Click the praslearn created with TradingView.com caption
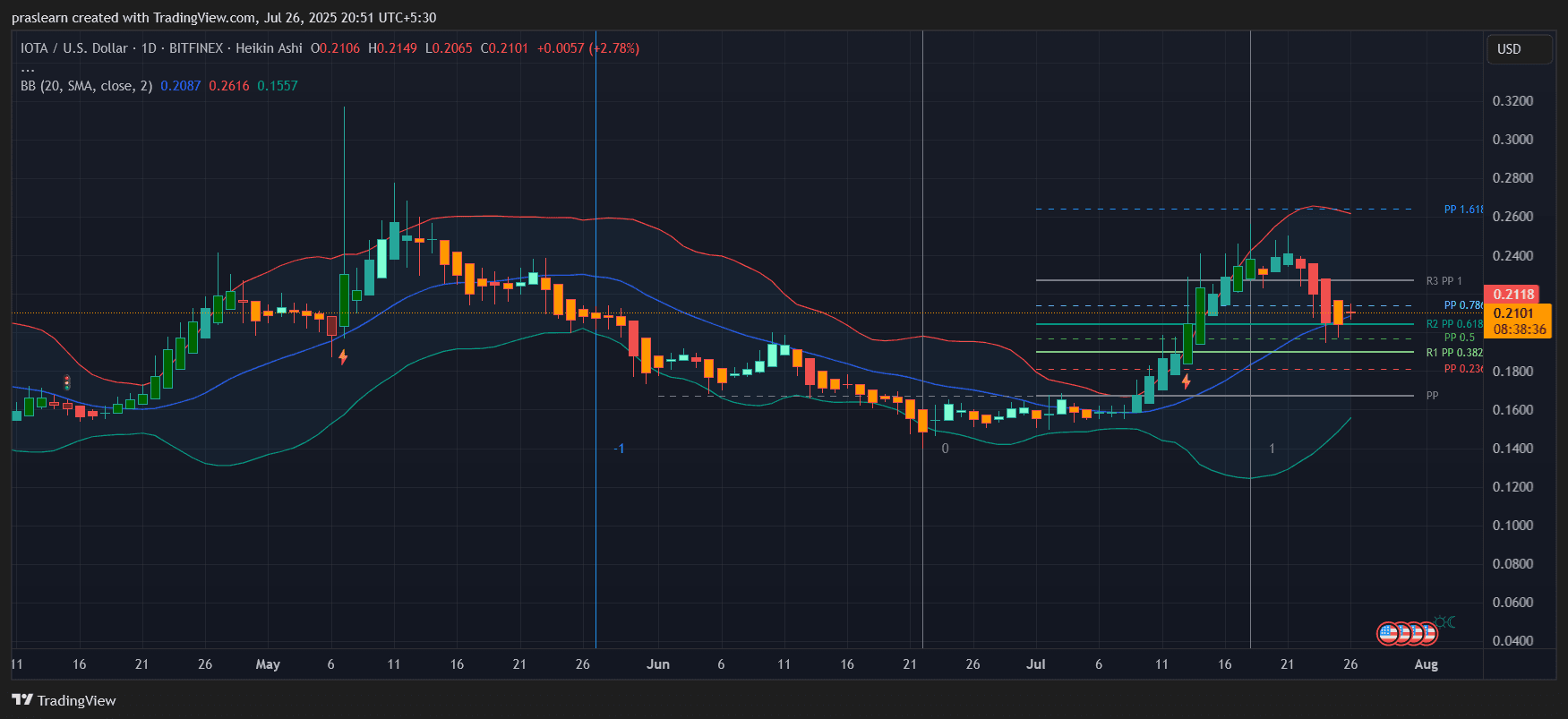 [x=224, y=18]
